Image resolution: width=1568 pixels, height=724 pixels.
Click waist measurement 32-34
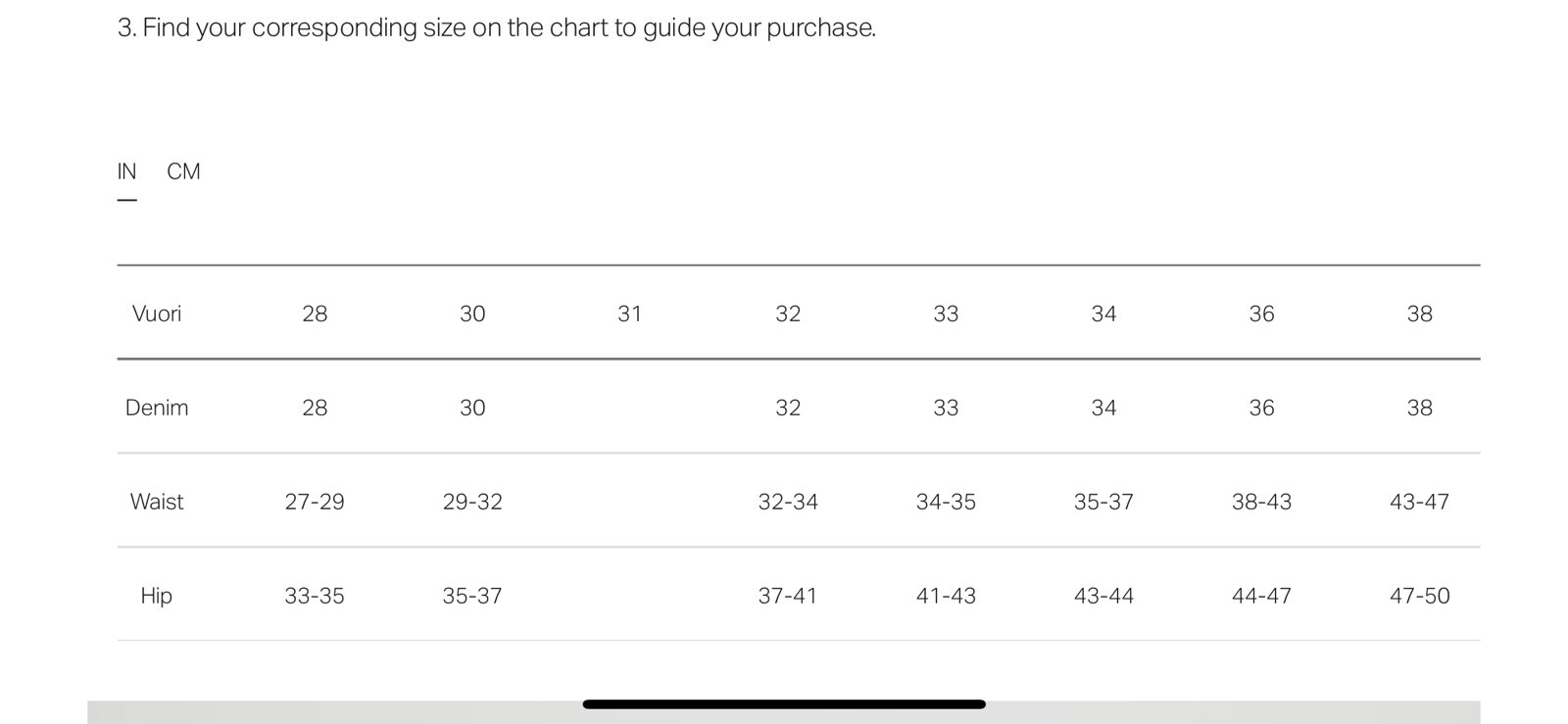[x=788, y=502]
